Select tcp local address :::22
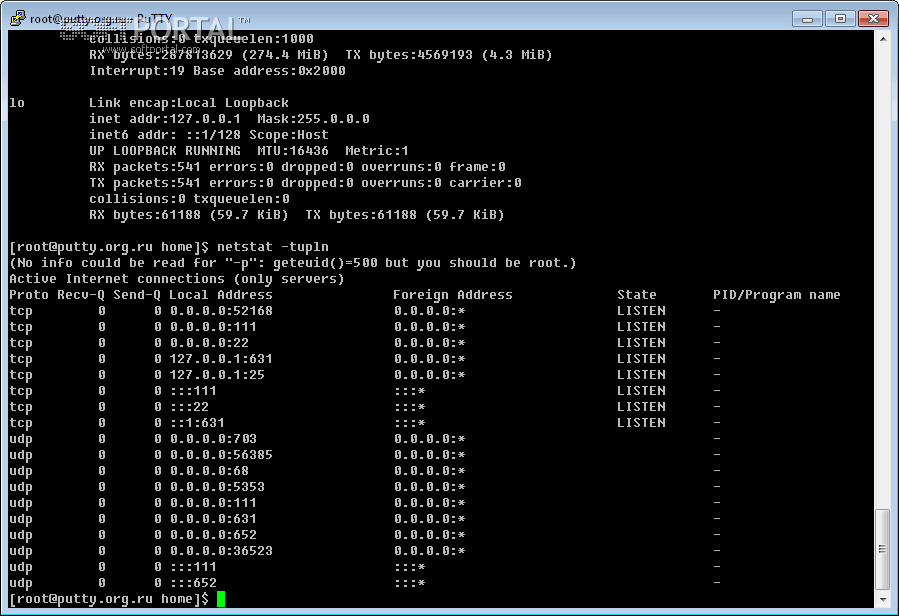Screen dimensions: 899x616 (x=189, y=407)
